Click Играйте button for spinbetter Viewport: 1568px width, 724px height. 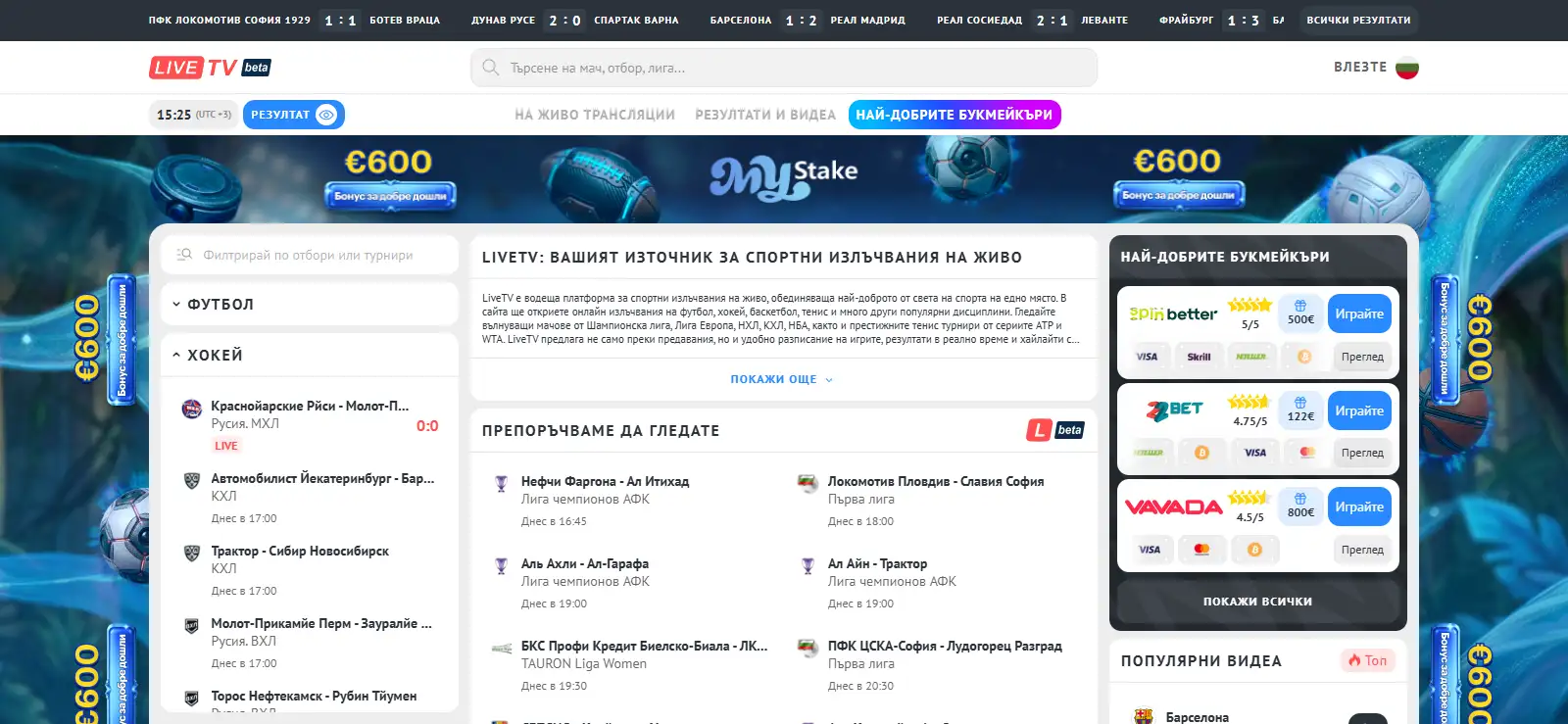pos(1359,314)
